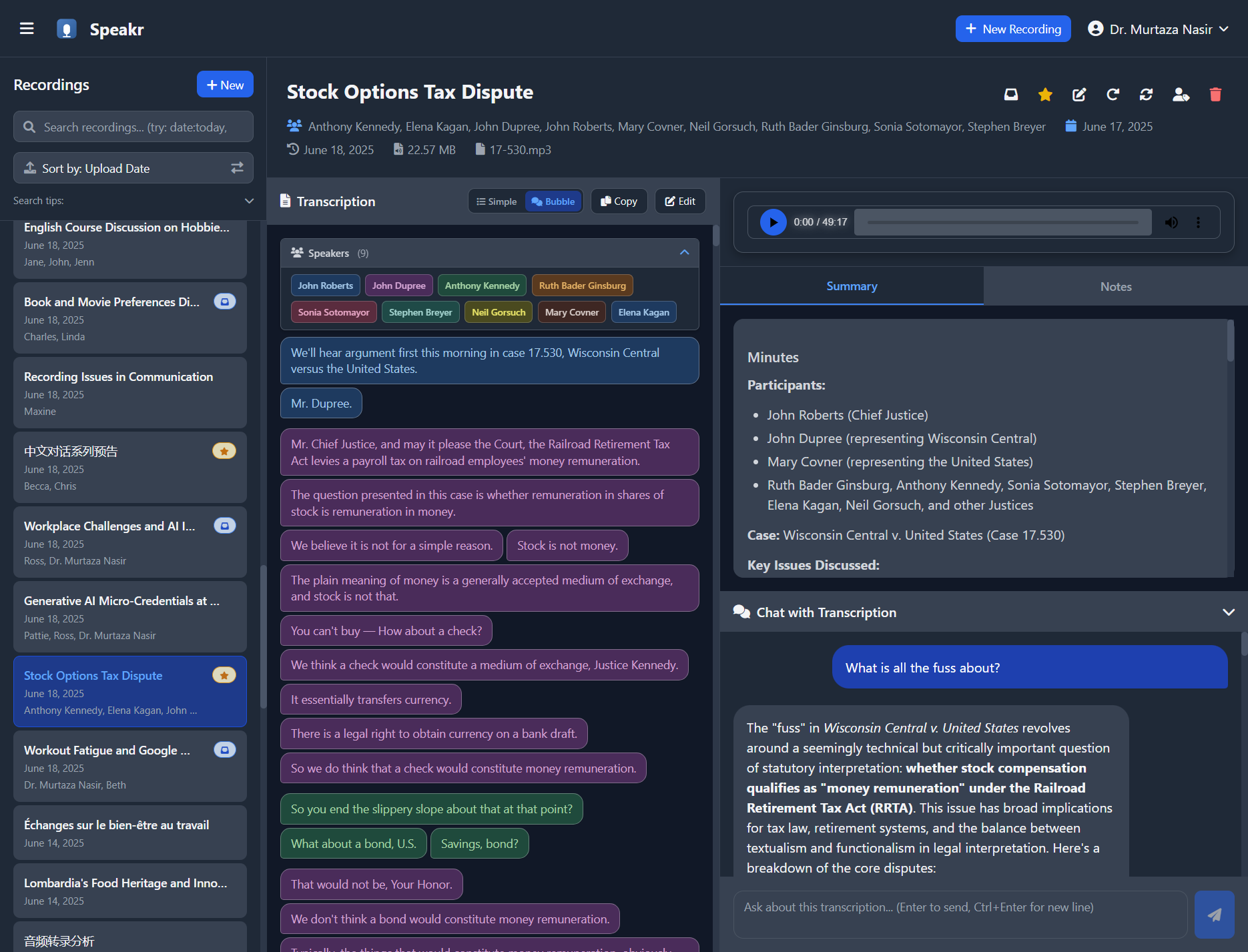Click the star badge on Stock Options Tax Dispute card
The height and width of the screenshot is (952, 1248).
224,675
